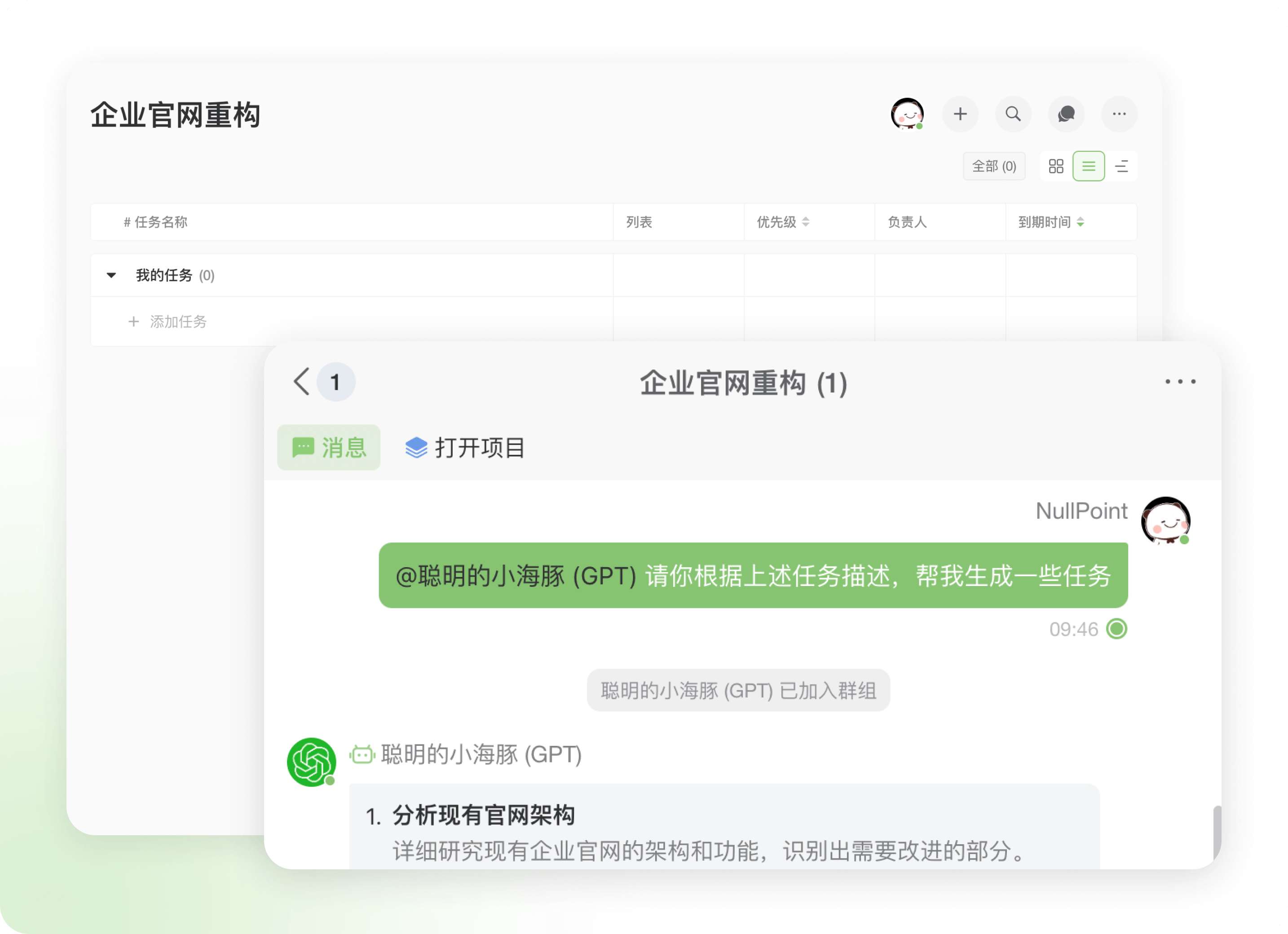Go back with chat back arrow
Screen dimensions: 1288x934
[x=301, y=382]
